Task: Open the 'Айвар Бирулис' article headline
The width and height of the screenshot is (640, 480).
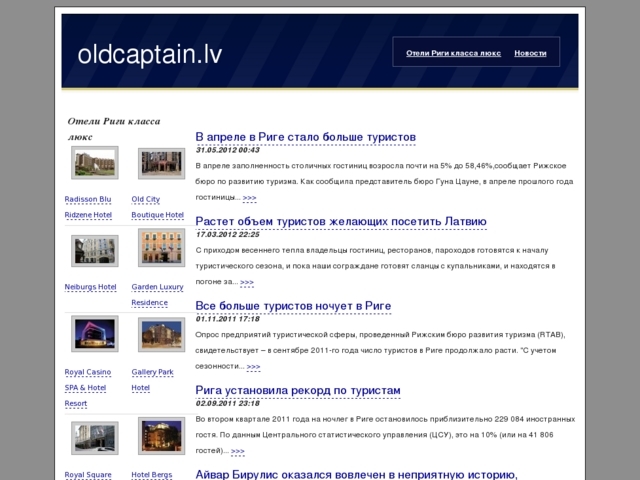Action: click(355, 473)
